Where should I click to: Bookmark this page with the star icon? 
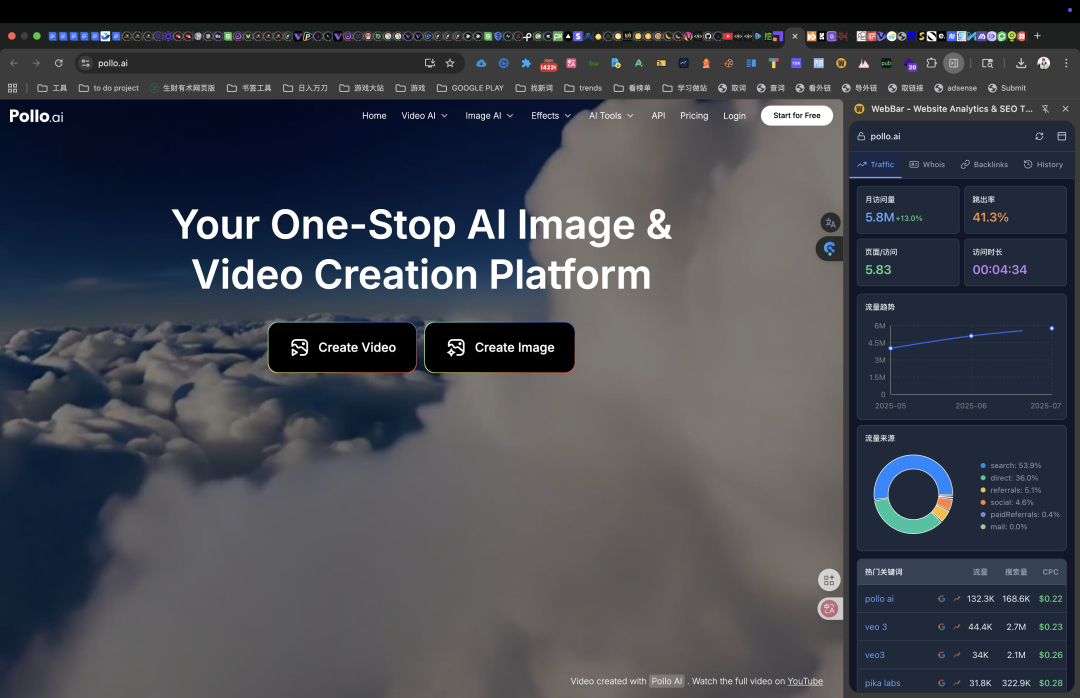(x=450, y=63)
